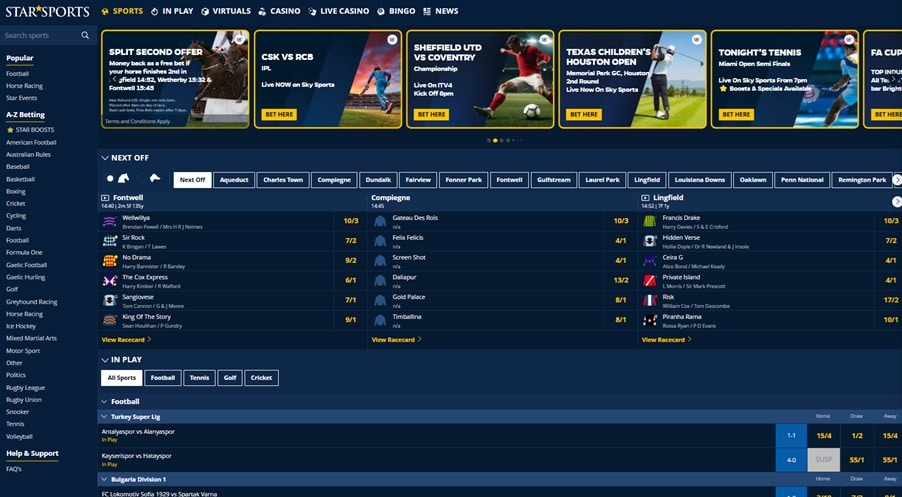The width and height of the screenshot is (902, 497).
Task: Filter in-play by Cricket tab
Action: click(261, 378)
